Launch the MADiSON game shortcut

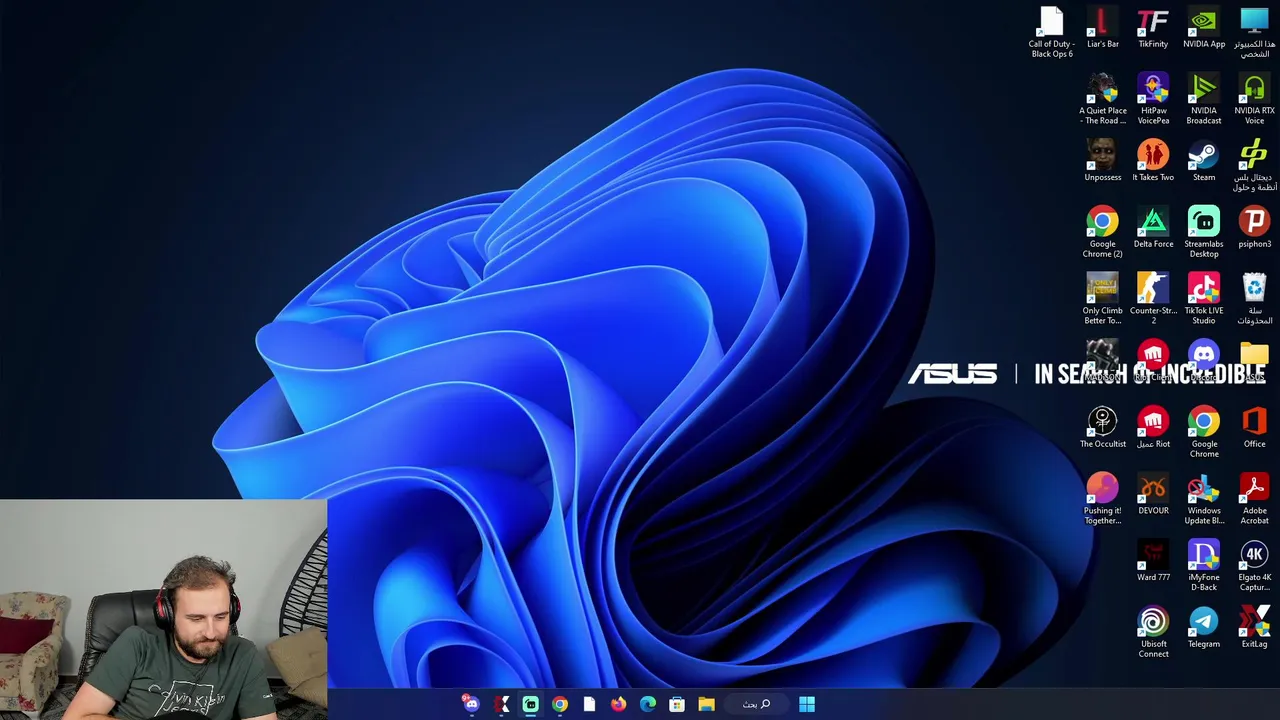[x=1102, y=361]
